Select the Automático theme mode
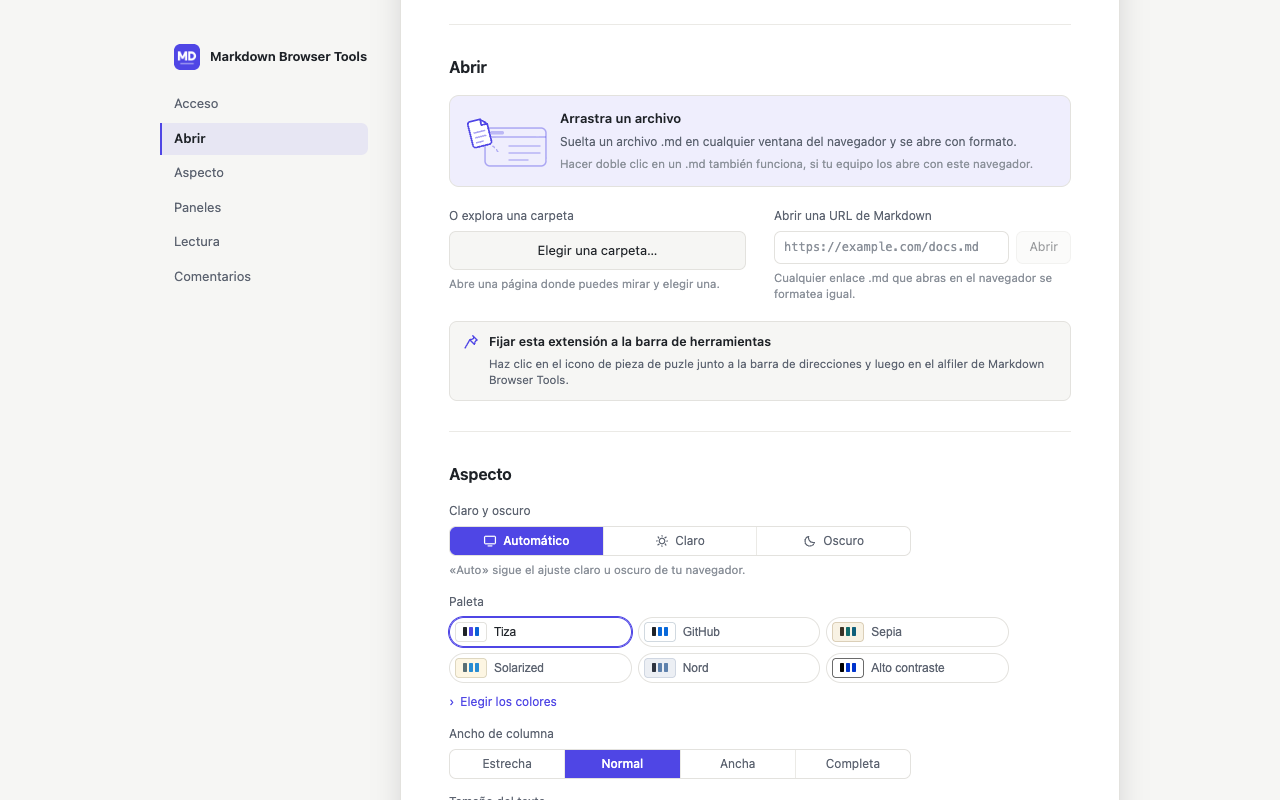This screenshot has width=1280, height=800. pos(527,541)
